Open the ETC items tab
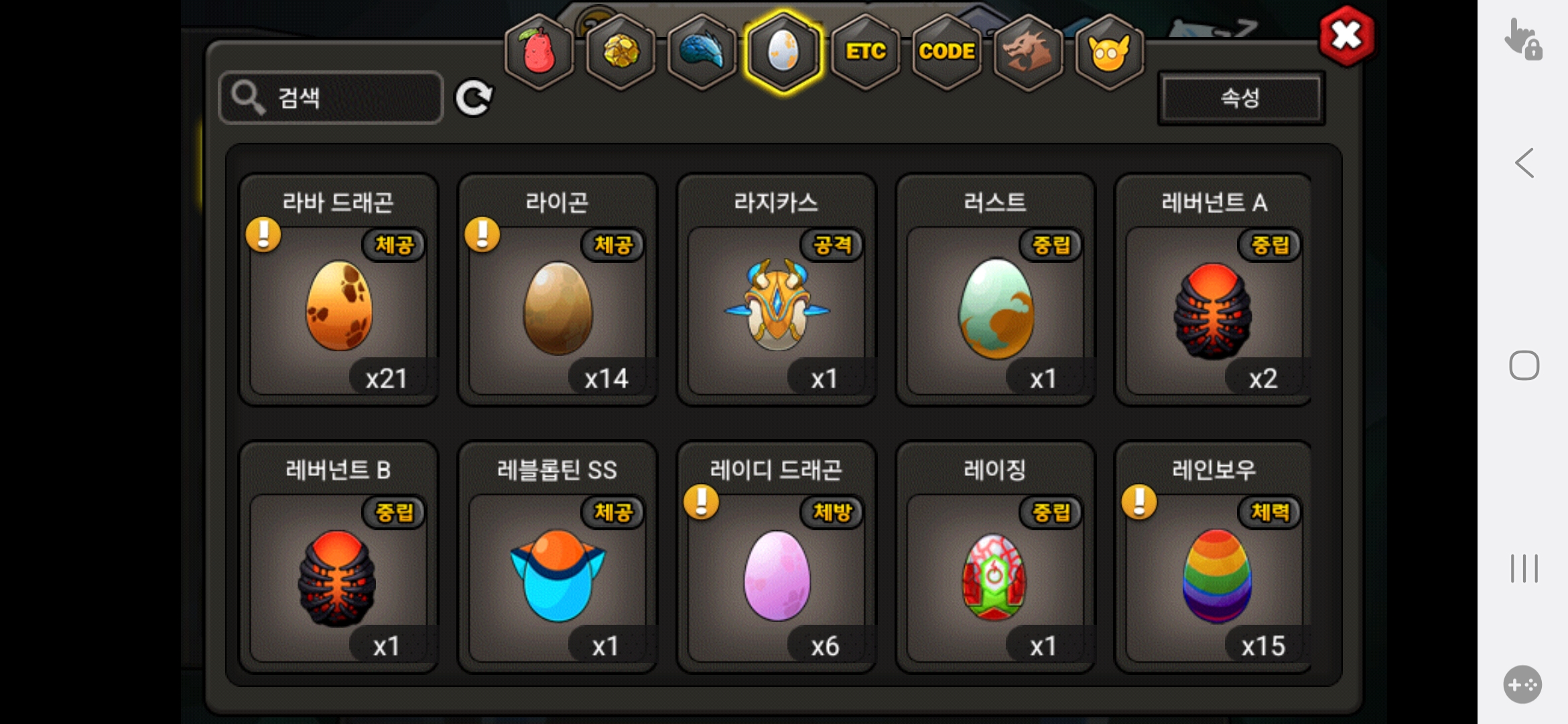Screen dimensions: 1568x724 pos(865,52)
